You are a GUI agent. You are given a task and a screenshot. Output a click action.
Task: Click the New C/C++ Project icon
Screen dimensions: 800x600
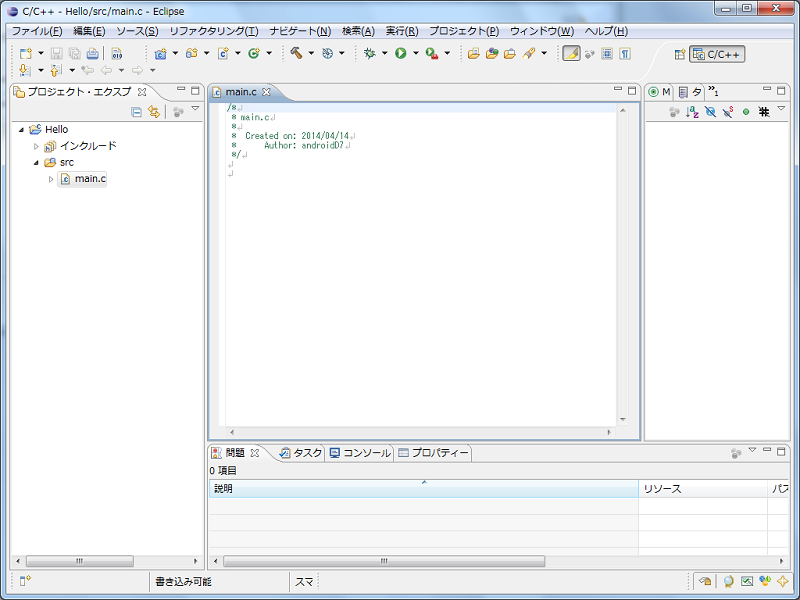click(x=160, y=53)
